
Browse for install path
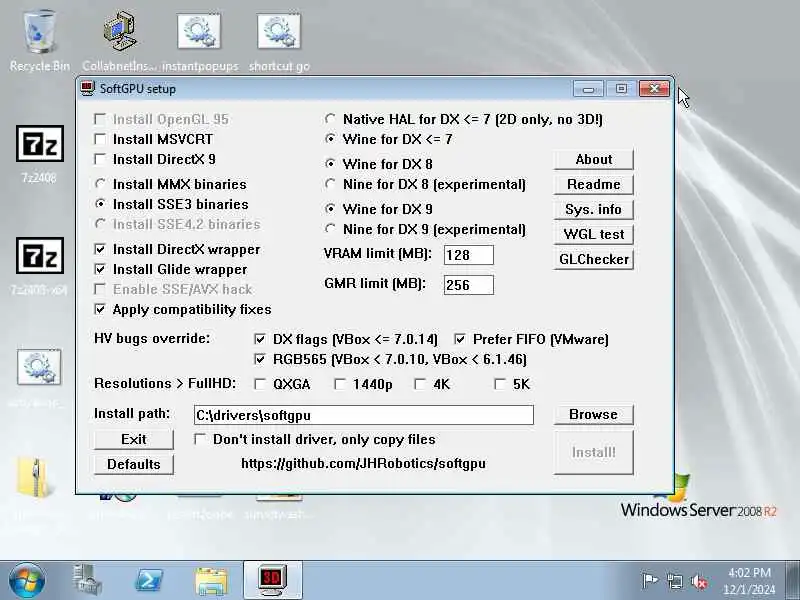[x=593, y=414]
